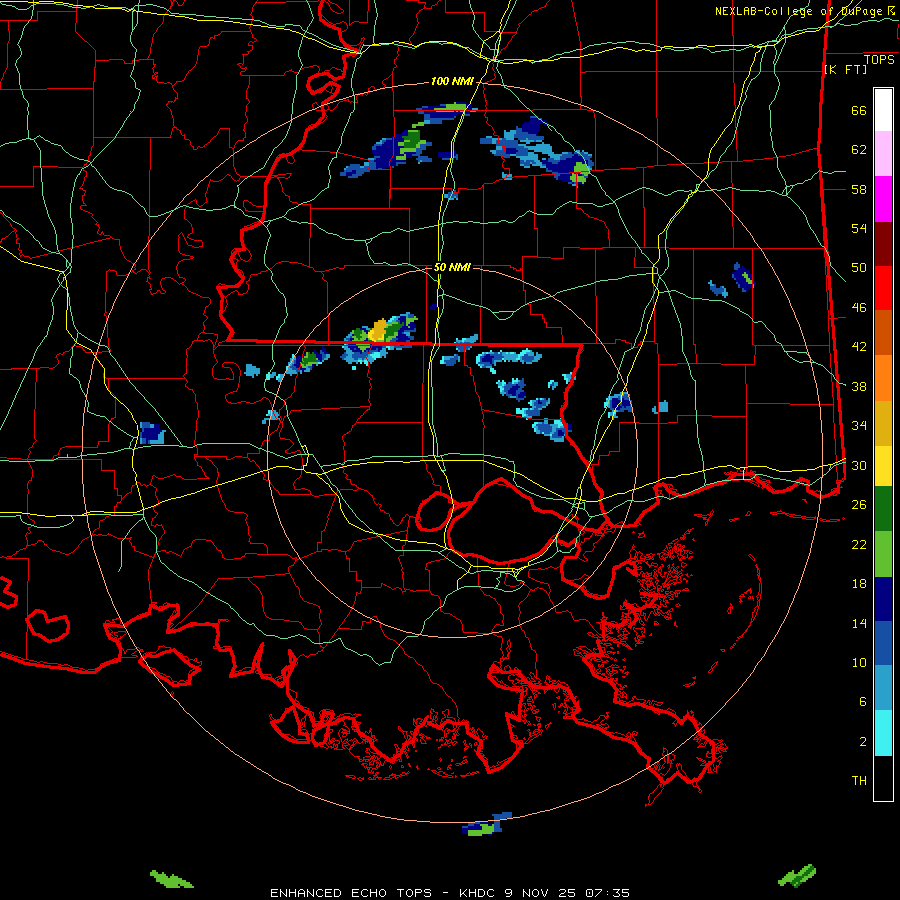Click the "42" scale label
Screen dimensions: 900x900
[859, 347]
